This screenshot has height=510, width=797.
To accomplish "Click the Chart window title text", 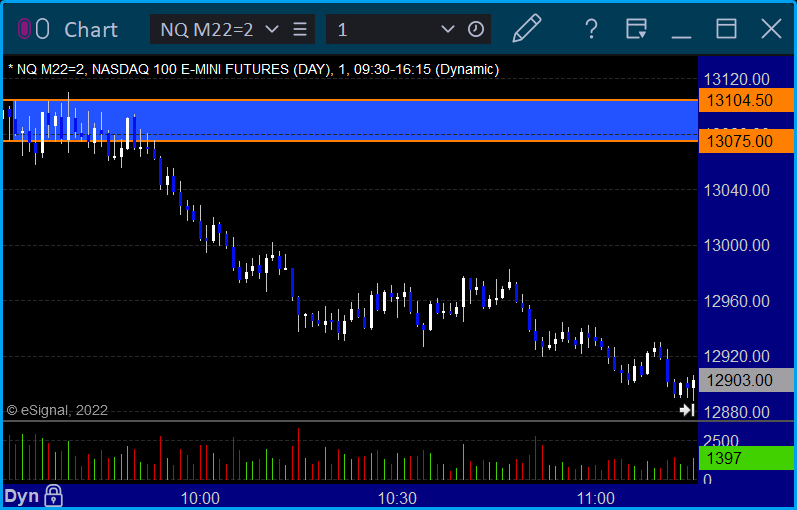I will coord(91,30).
